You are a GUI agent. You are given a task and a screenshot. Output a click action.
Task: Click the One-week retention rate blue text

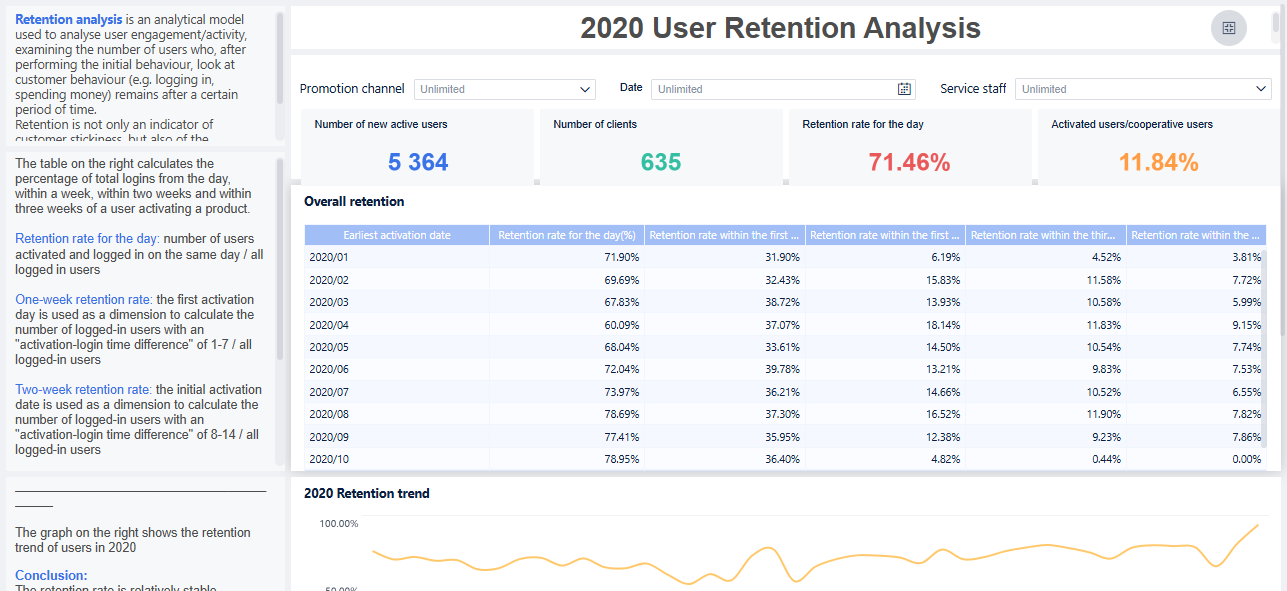(84, 299)
